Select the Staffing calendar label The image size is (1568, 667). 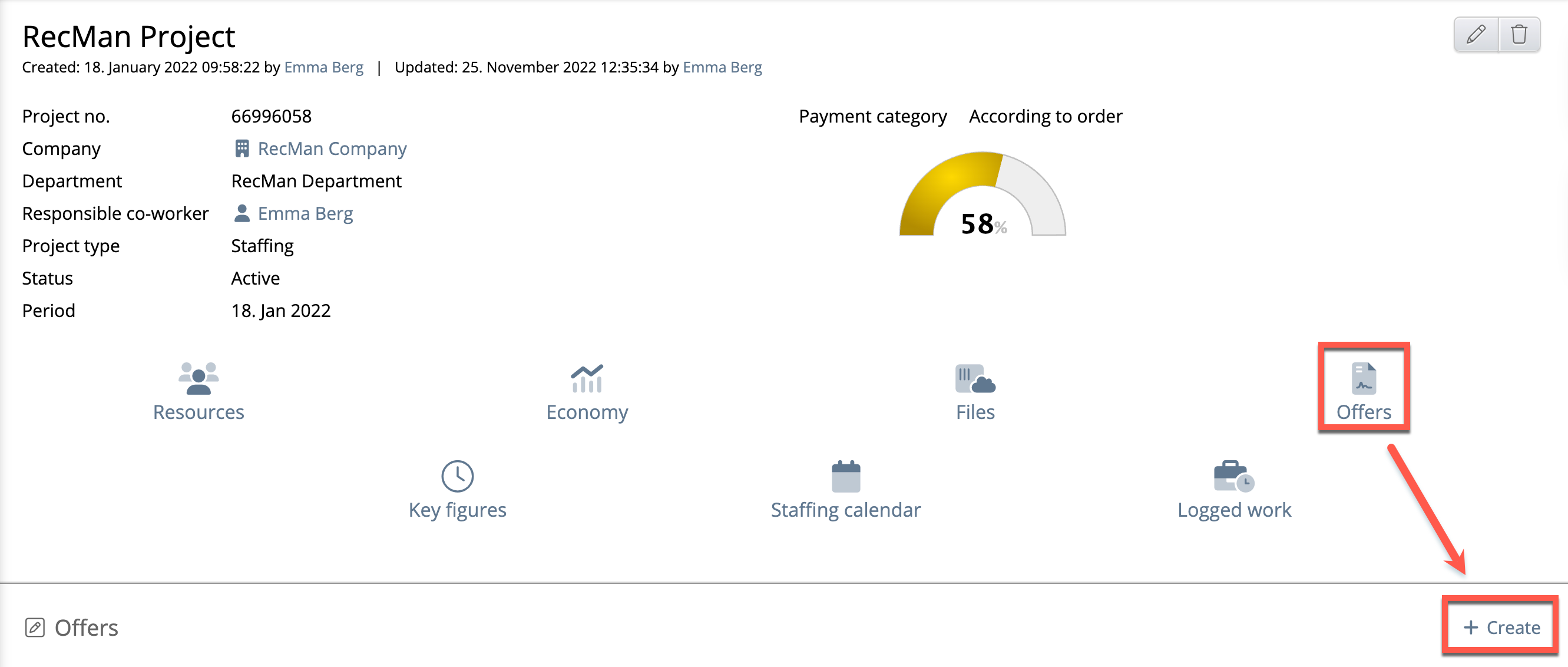coord(845,510)
